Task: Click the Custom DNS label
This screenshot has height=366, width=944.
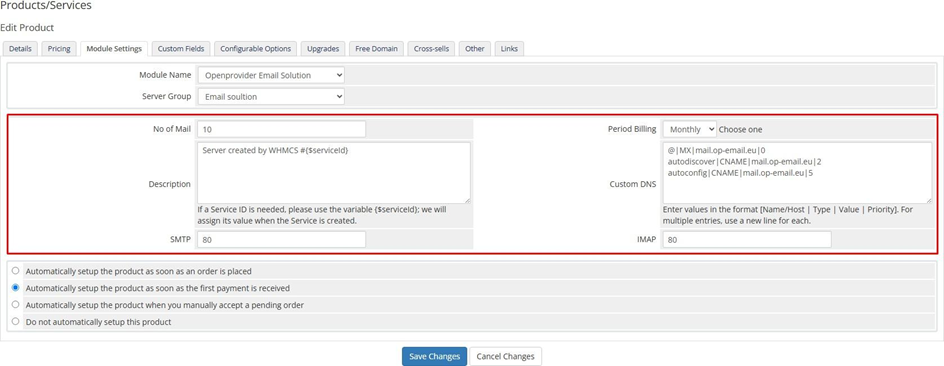Action: (633, 184)
